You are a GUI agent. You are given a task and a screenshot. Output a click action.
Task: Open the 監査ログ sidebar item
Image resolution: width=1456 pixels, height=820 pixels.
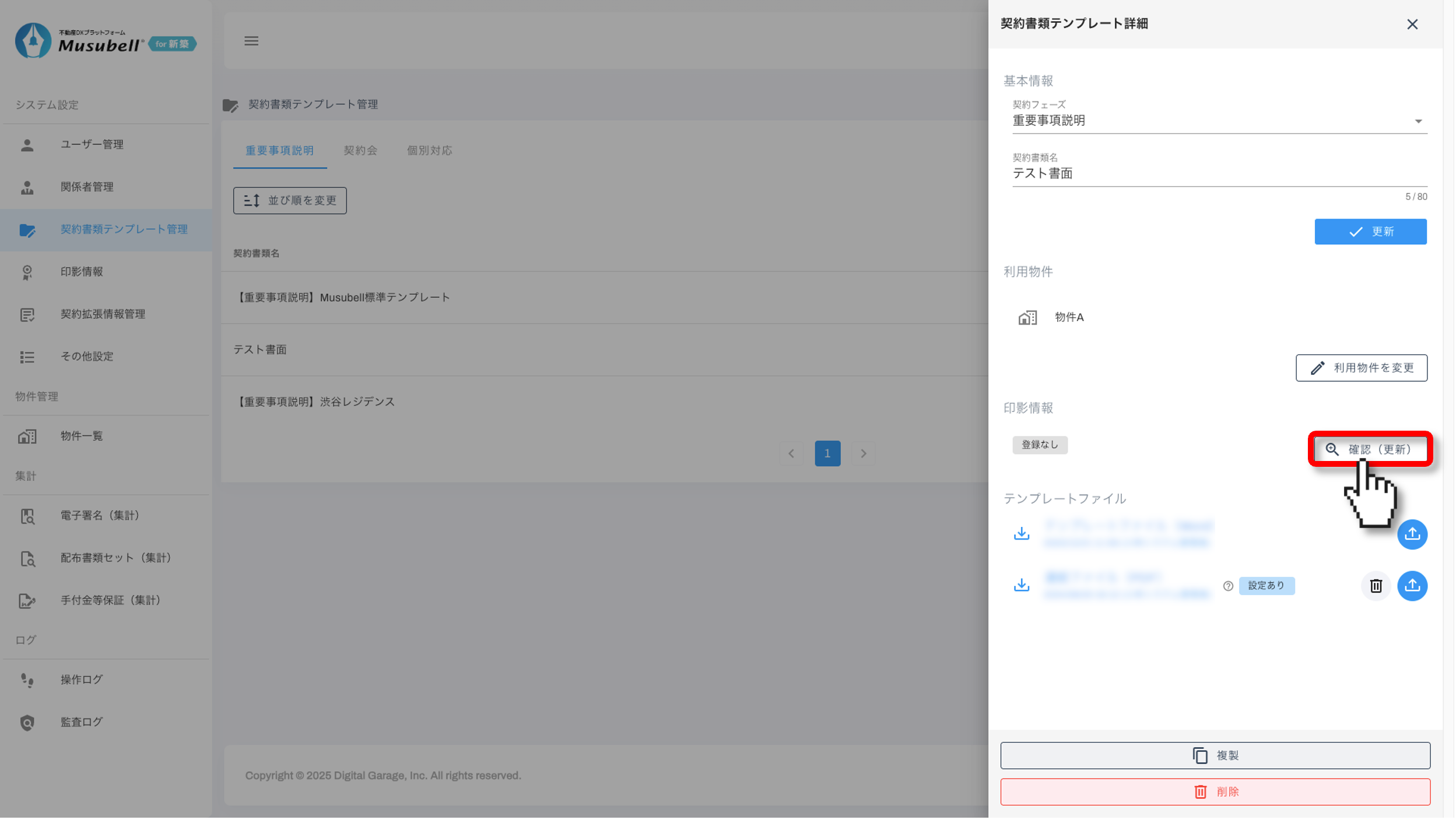pos(82,722)
